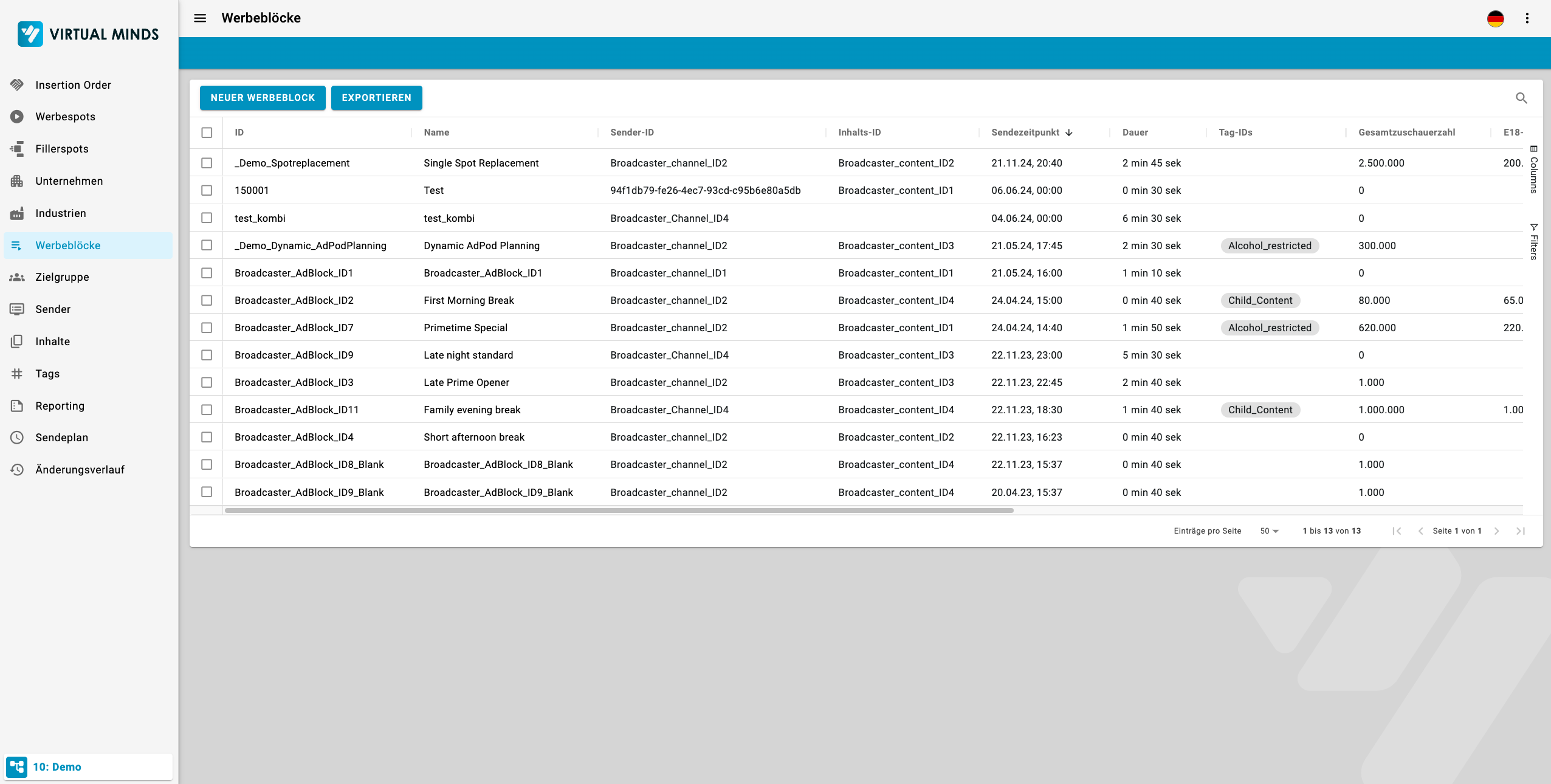Select the Primetime Special row checkbox
Image resolution: width=1551 pixels, height=784 pixels.
tap(207, 328)
